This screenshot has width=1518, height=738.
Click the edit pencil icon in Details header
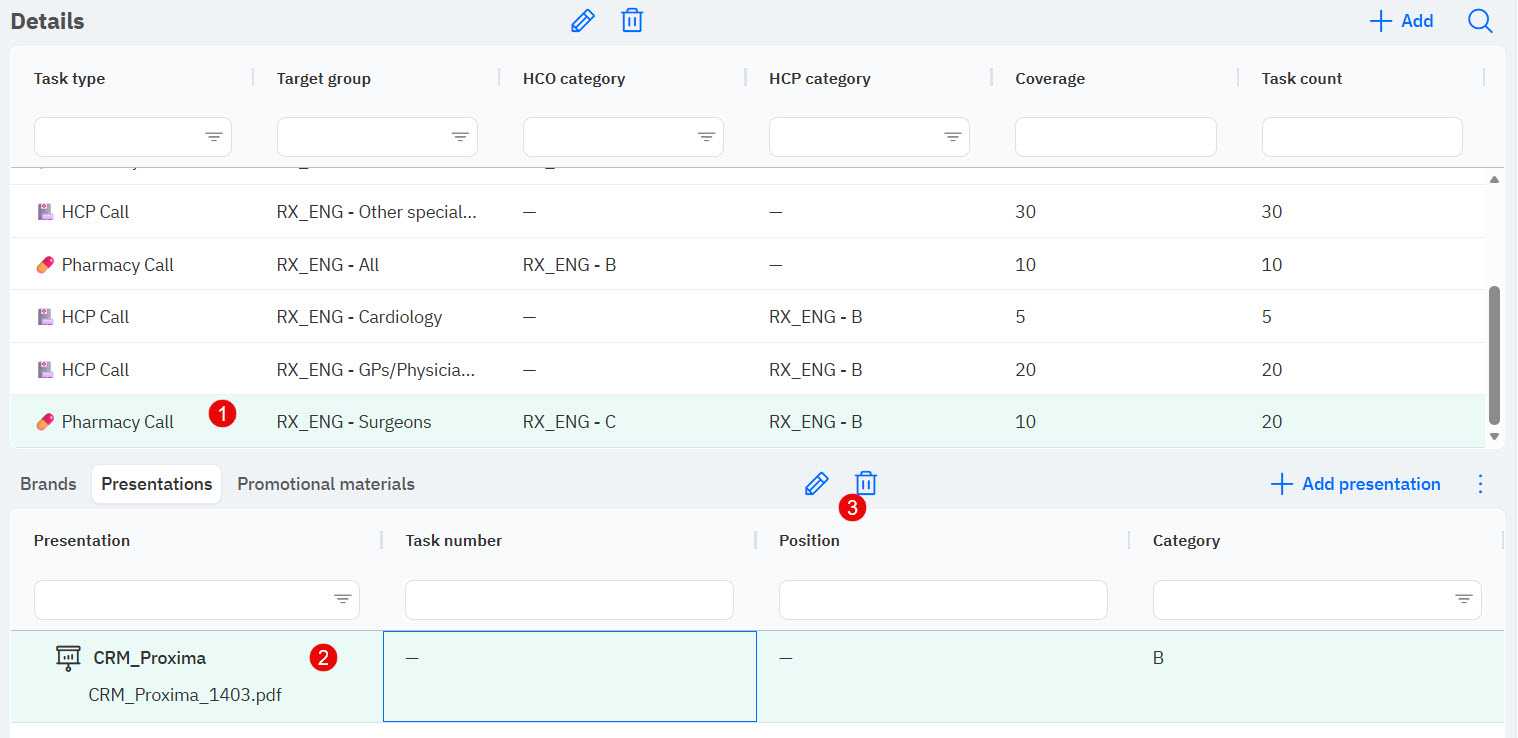click(582, 21)
